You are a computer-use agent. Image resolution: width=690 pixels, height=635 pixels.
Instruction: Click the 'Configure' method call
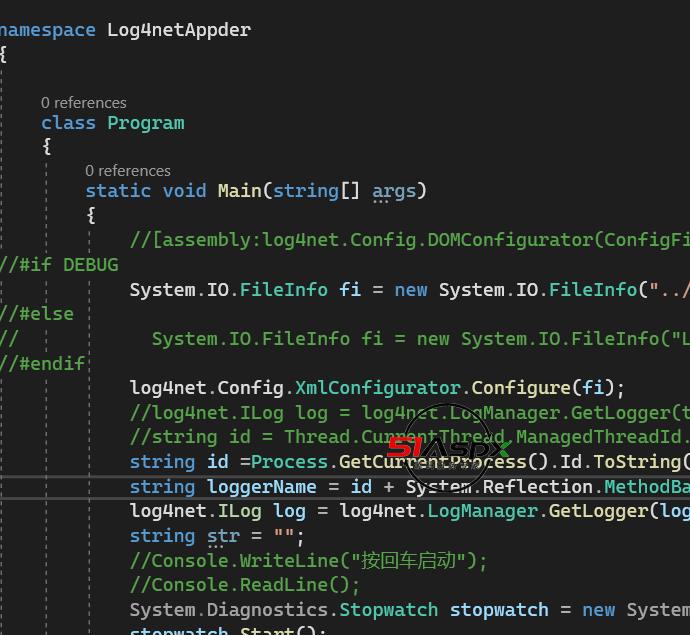click(521, 388)
